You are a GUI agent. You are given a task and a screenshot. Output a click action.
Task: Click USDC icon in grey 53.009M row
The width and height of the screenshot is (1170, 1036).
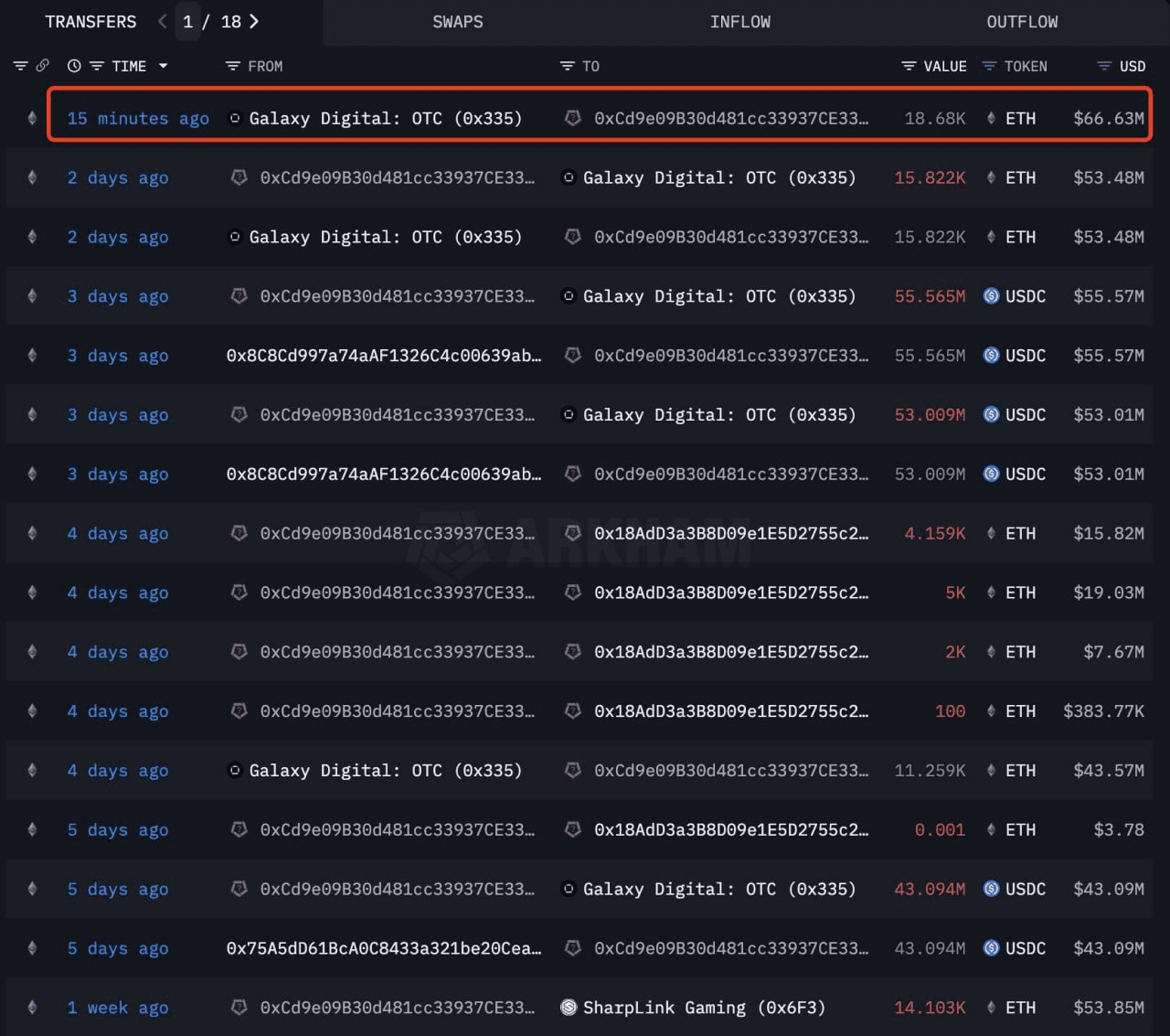click(991, 474)
